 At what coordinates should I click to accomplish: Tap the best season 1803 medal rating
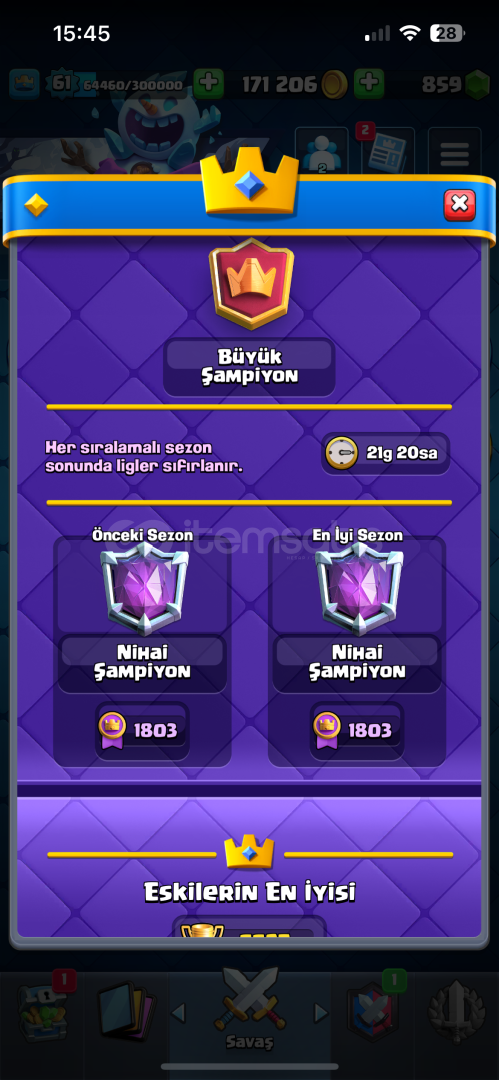(357, 730)
